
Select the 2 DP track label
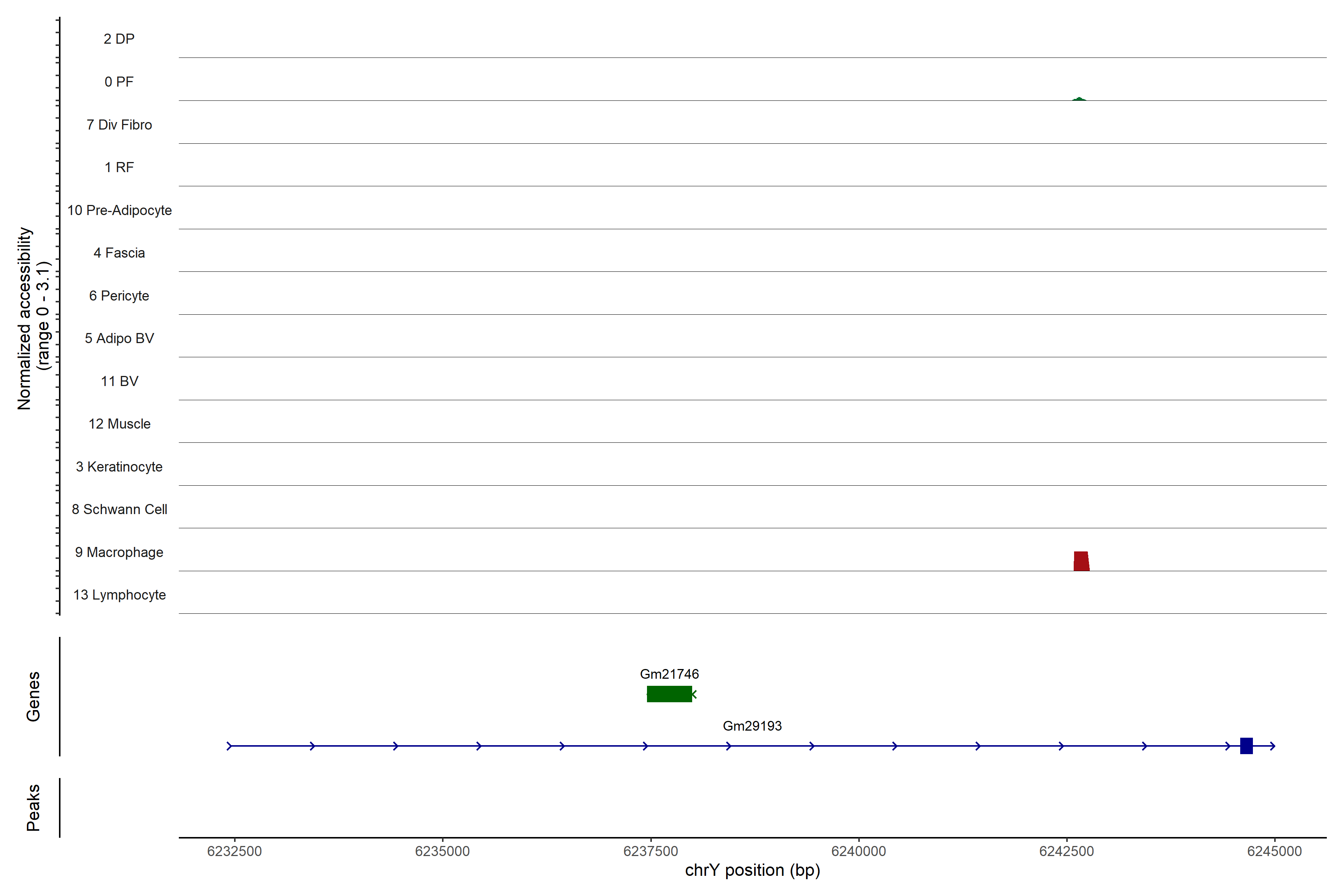click(119, 39)
